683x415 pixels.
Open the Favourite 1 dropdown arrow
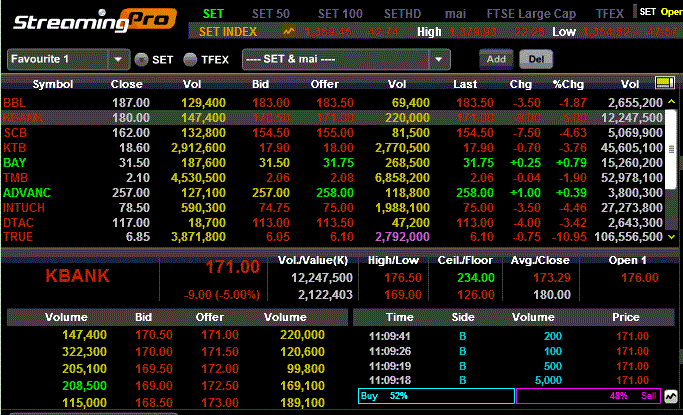pyautogui.click(x=118, y=59)
